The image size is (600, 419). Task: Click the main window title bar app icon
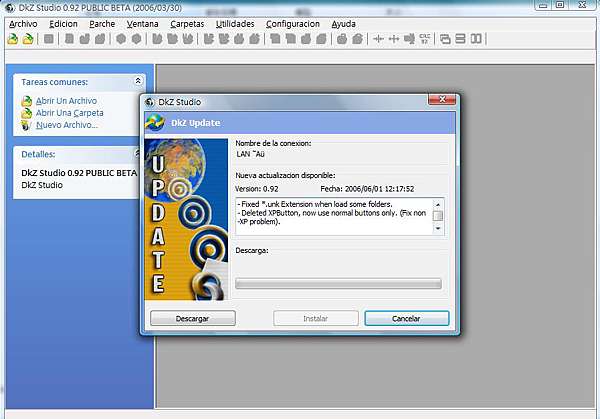pos(10,7)
